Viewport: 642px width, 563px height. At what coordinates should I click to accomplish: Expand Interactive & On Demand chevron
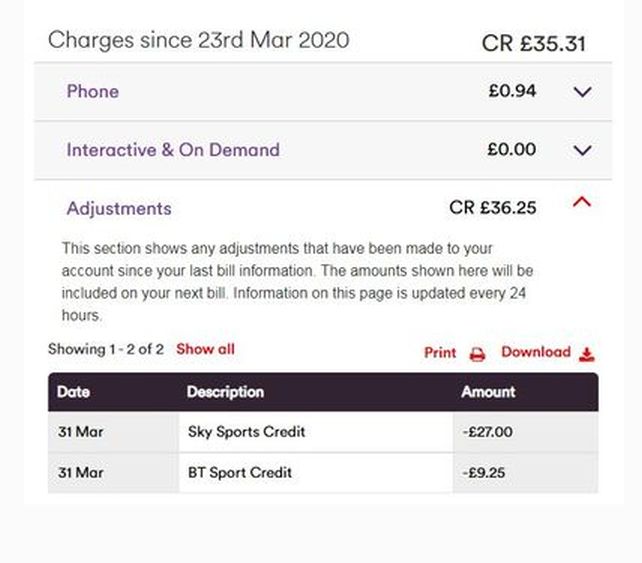click(x=582, y=150)
